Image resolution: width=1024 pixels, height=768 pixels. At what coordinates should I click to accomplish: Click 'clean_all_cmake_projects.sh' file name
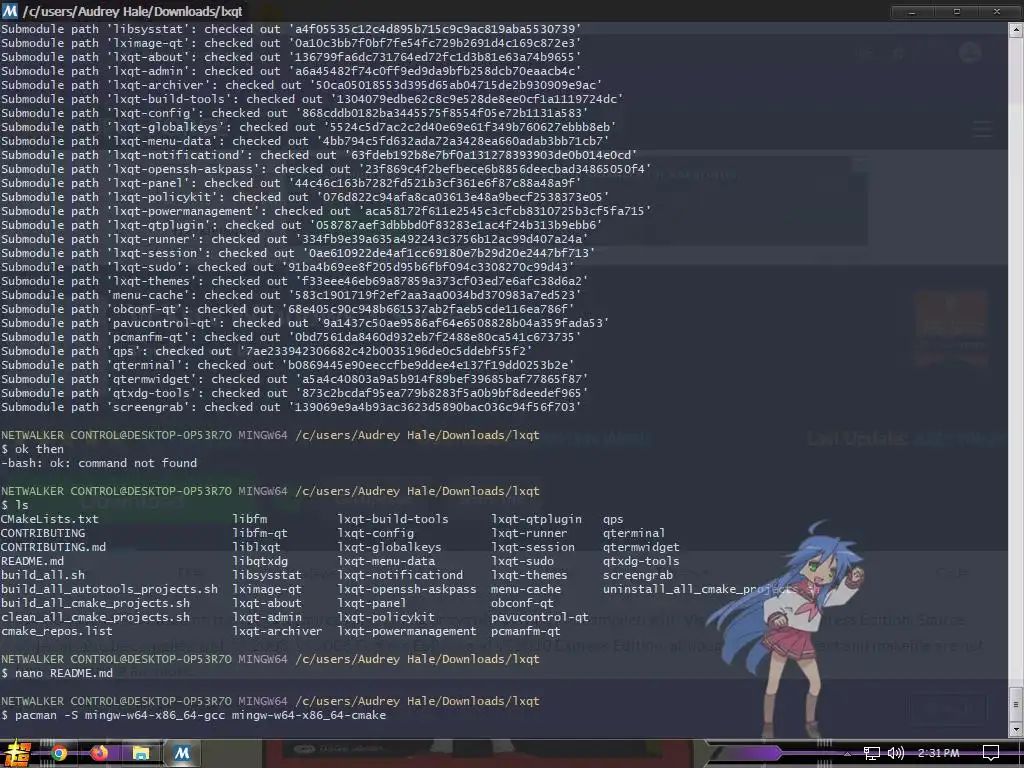pos(95,617)
